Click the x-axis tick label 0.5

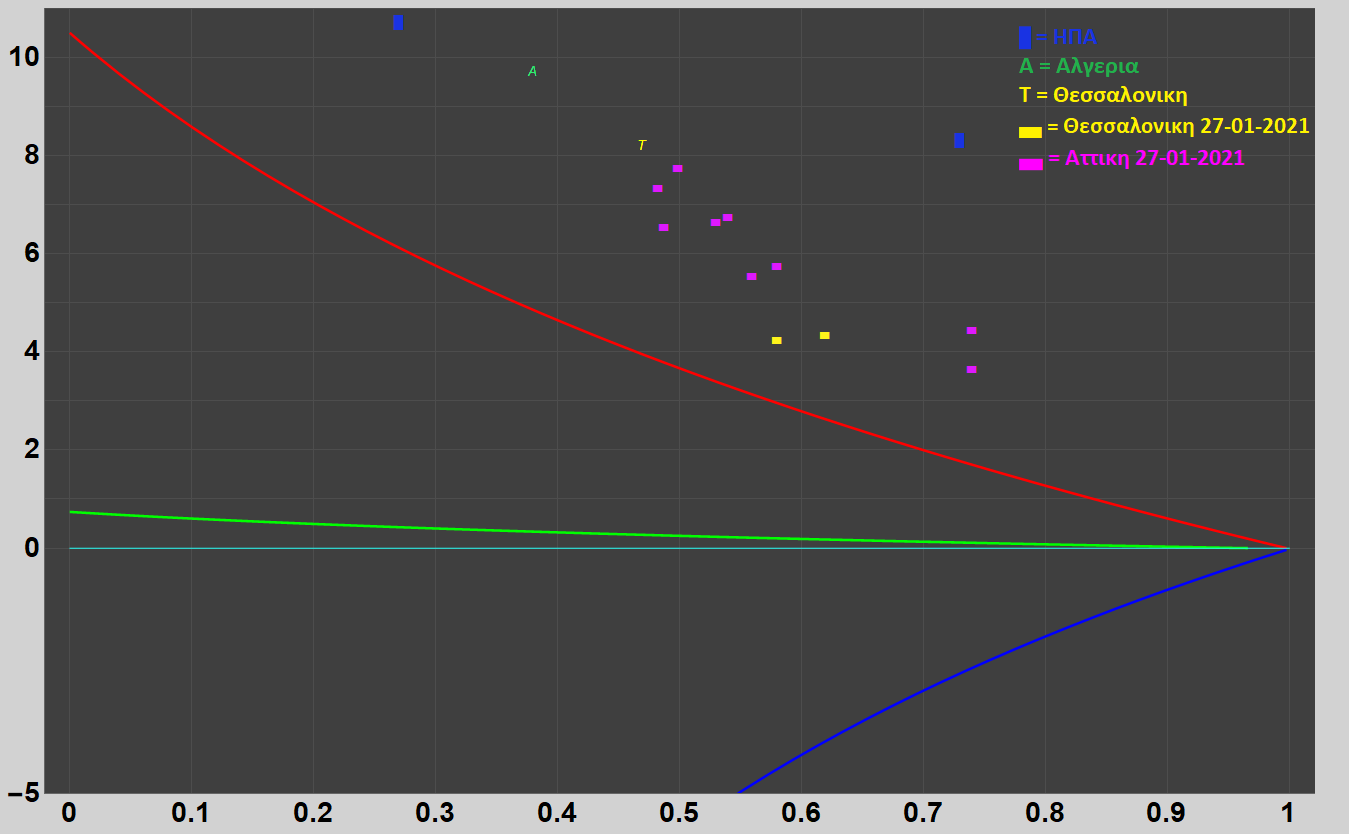679,810
